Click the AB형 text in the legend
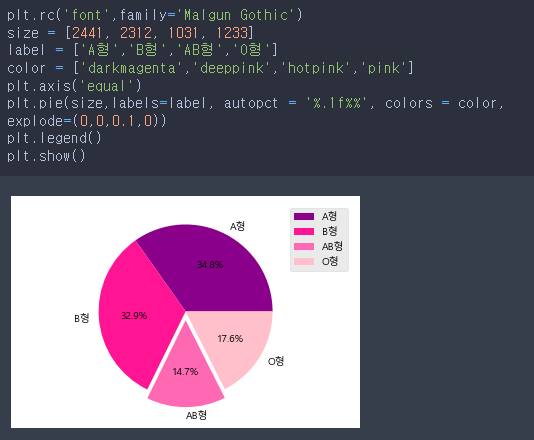 332,246
